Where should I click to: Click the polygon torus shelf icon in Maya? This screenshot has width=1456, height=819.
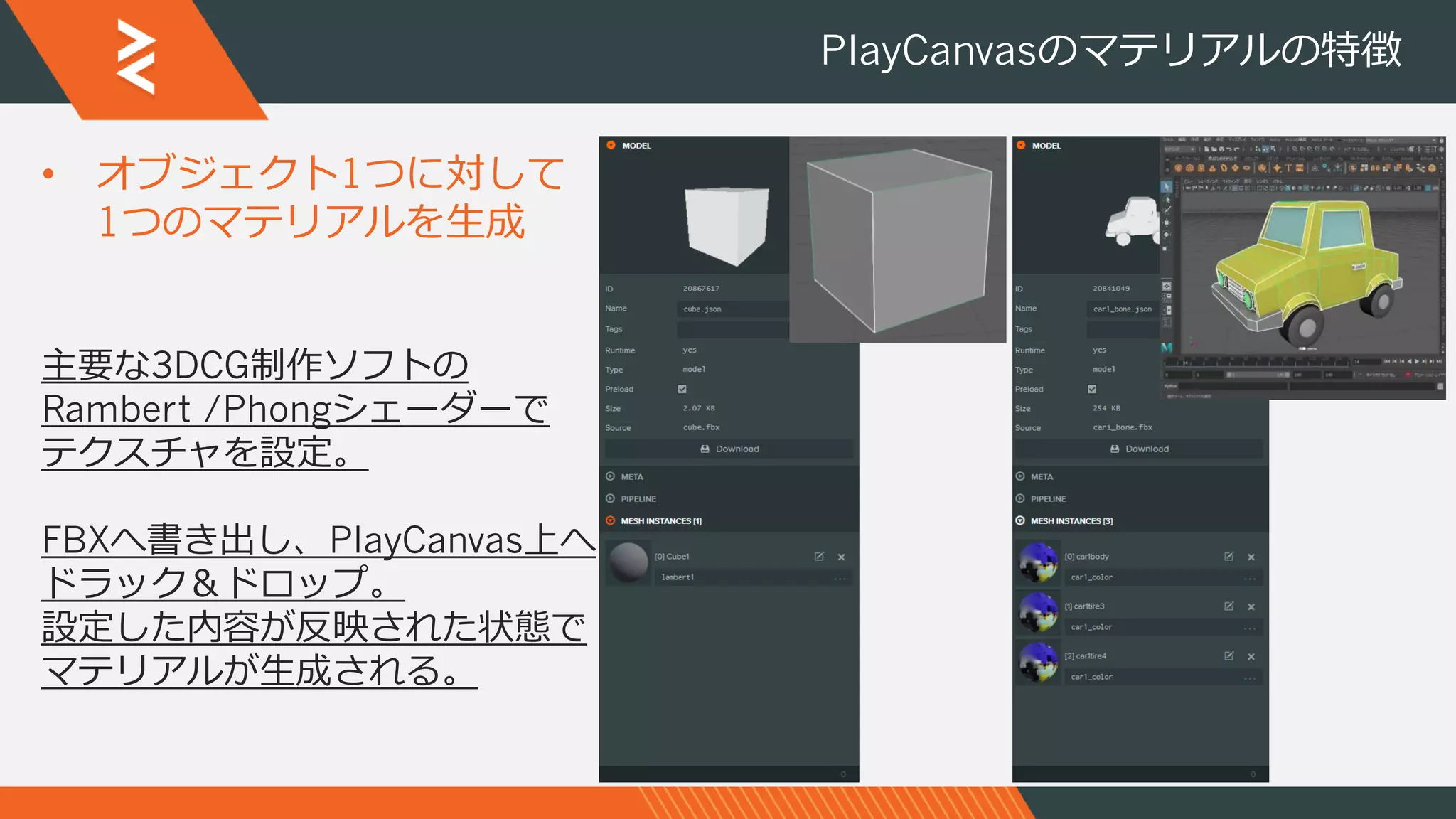point(1224,168)
